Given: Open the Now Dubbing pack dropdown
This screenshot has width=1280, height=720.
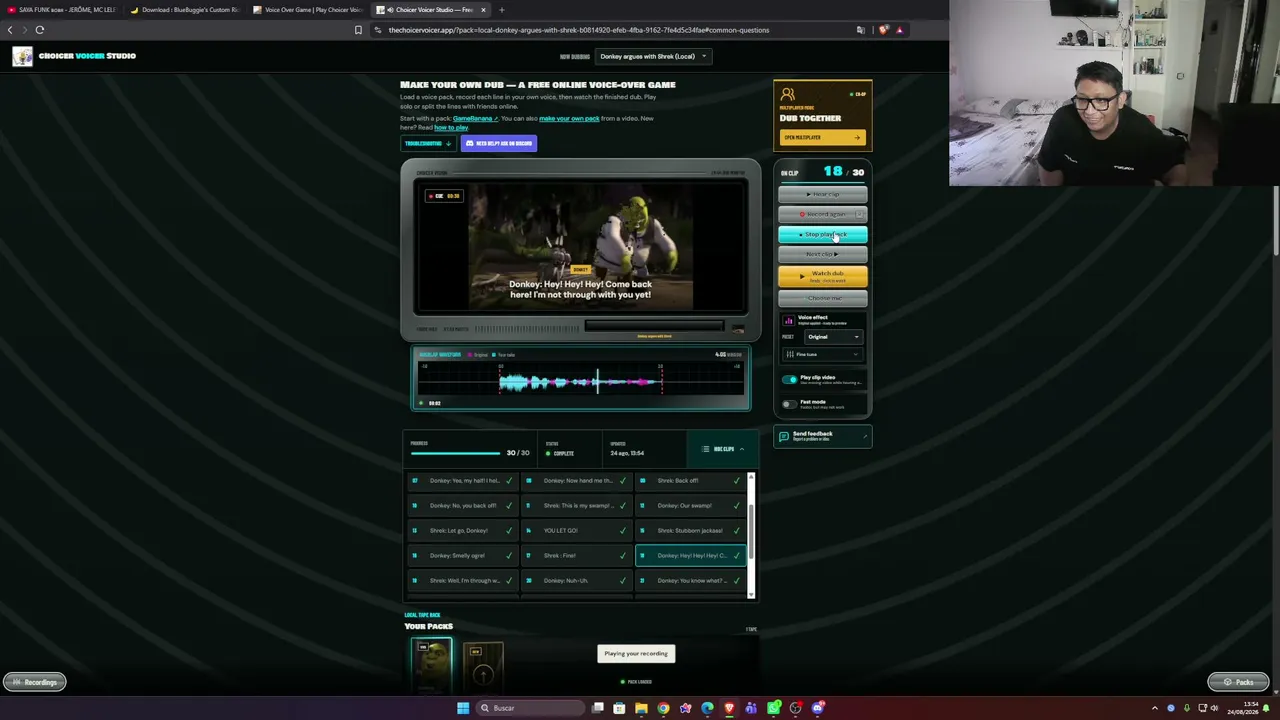Looking at the screenshot, I should tap(653, 57).
